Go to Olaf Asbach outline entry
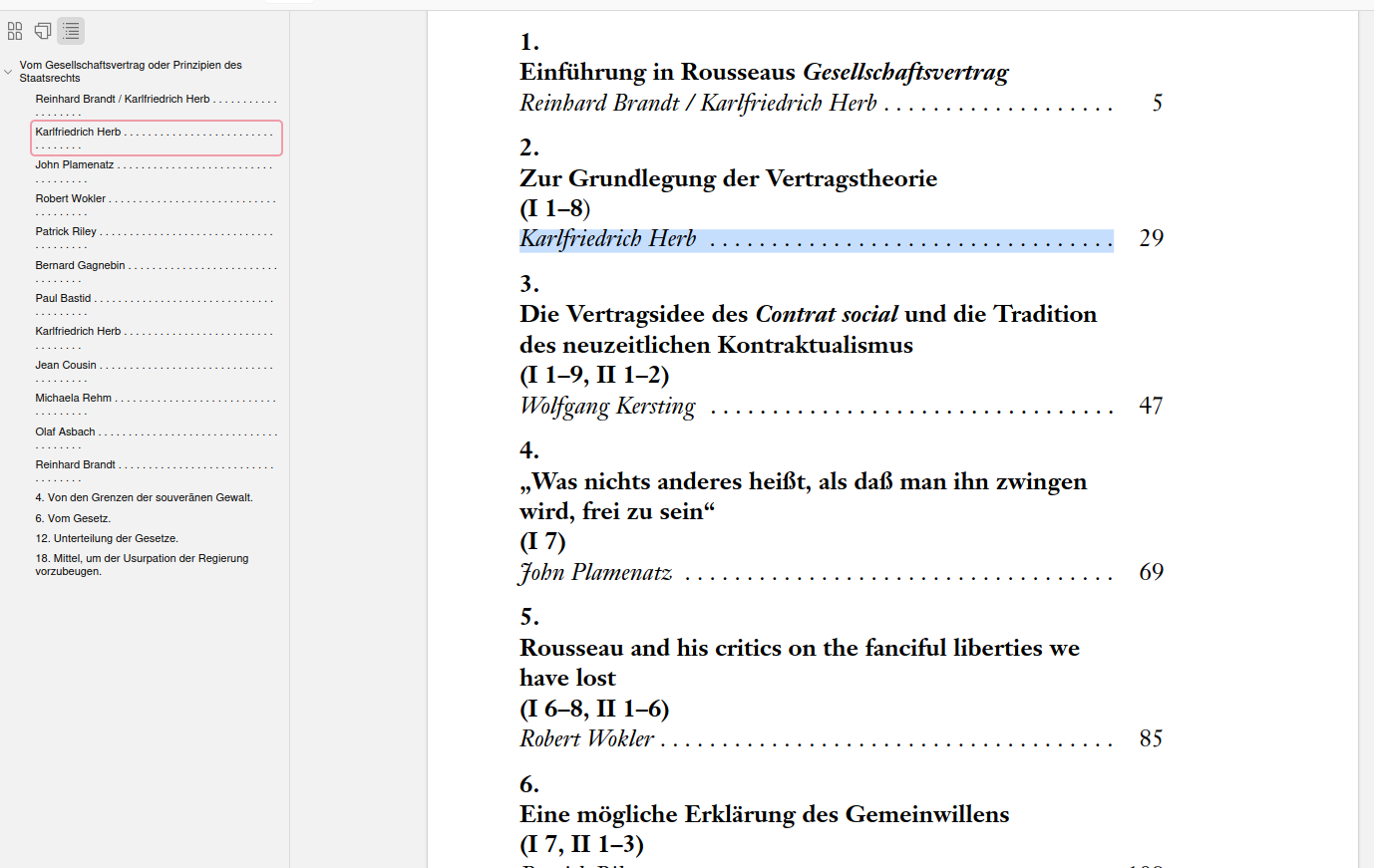This screenshot has width=1374, height=868. coord(157,438)
